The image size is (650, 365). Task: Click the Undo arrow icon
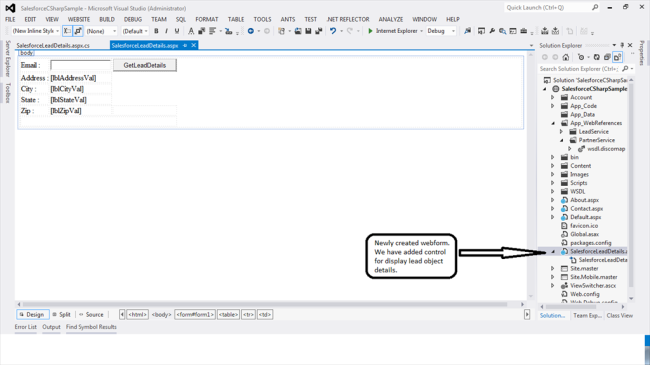[333, 31]
